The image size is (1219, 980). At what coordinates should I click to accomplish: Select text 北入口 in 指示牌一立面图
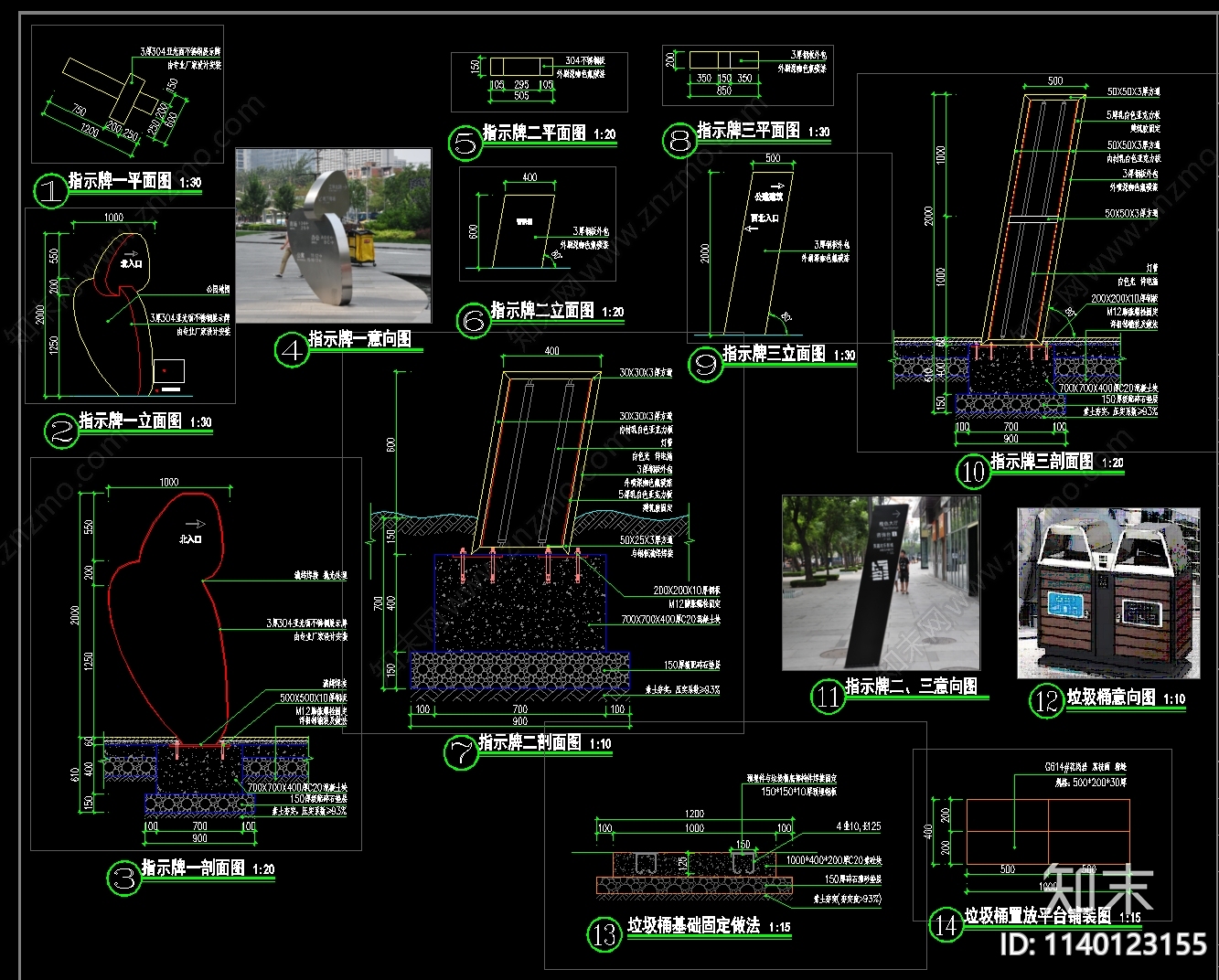(132, 263)
